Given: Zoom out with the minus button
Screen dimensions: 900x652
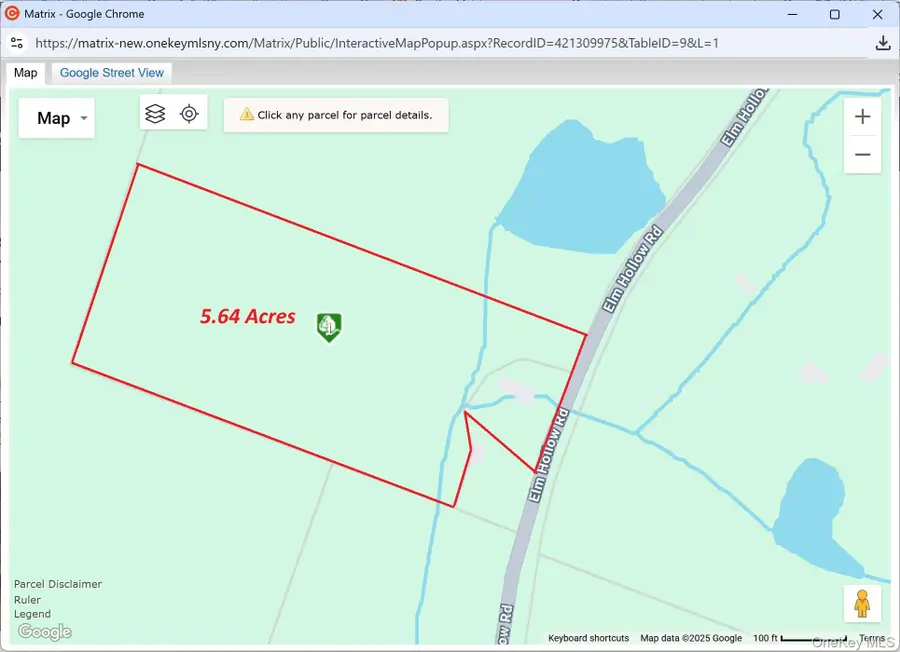Looking at the screenshot, I should click(x=862, y=155).
